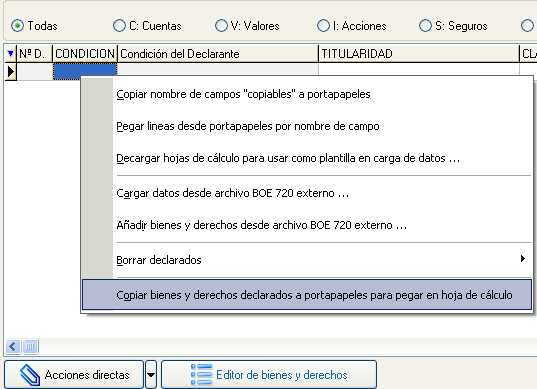537x389 pixels.
Task: Open the Editor de bienes y derechos button
Action: pos(269,375)
